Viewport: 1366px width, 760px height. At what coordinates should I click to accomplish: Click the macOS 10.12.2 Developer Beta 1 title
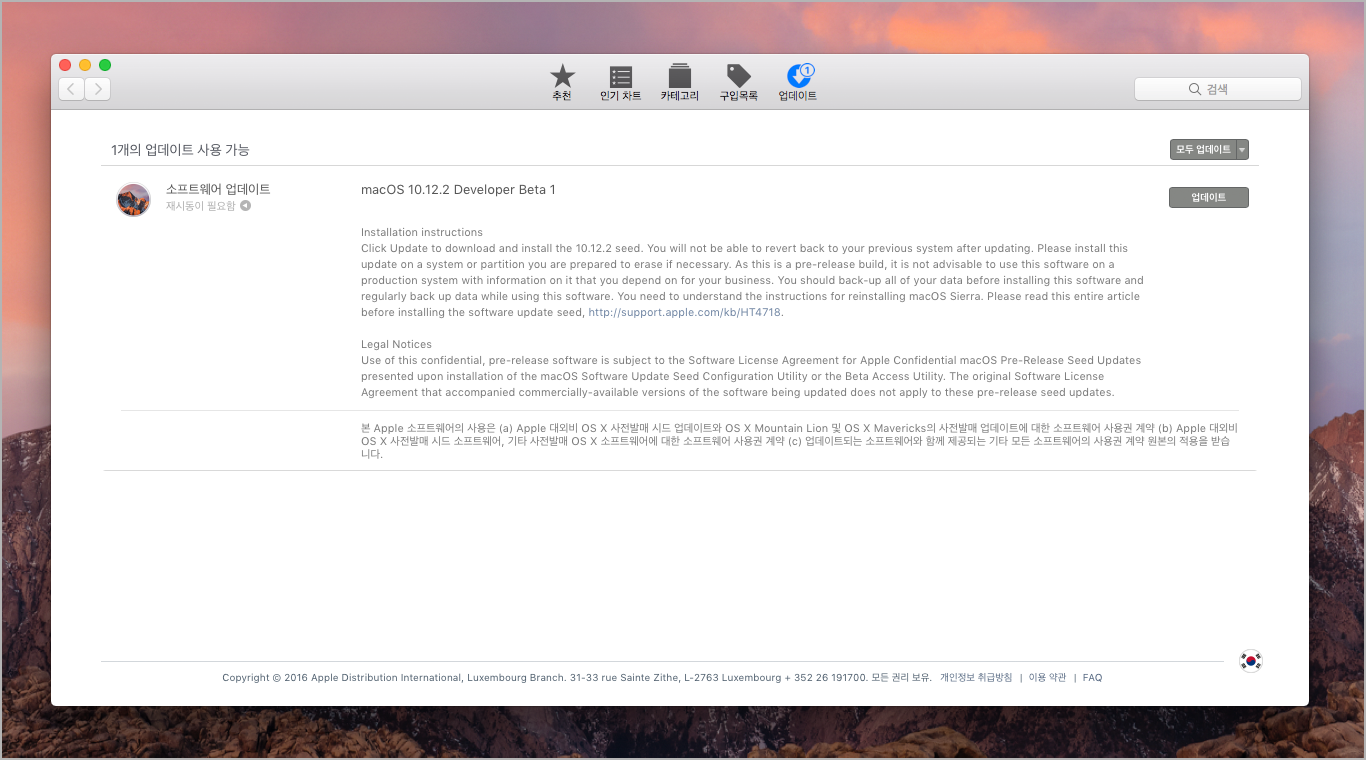pyautogui.click(x=458, y=190)
